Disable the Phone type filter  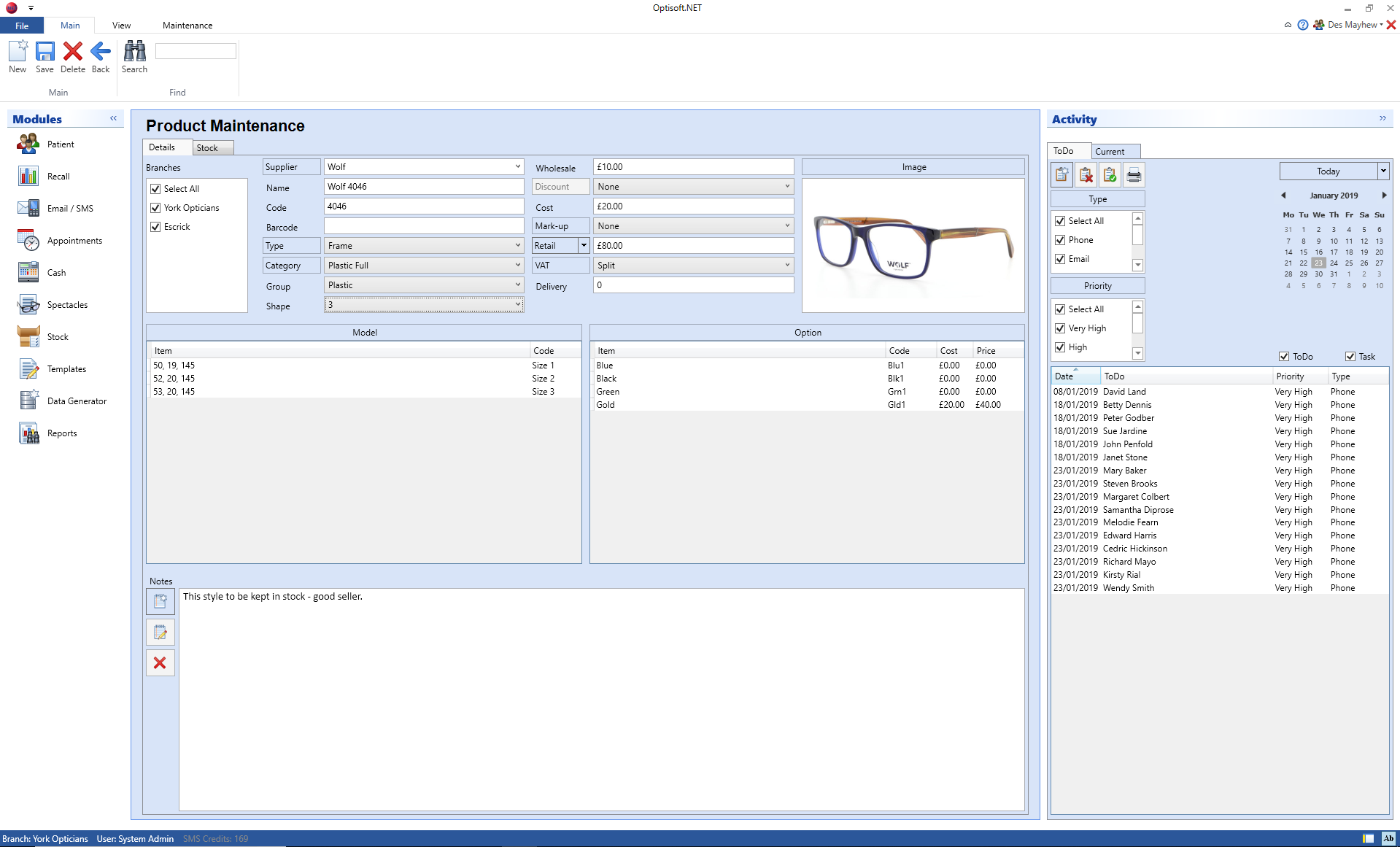1060,239
